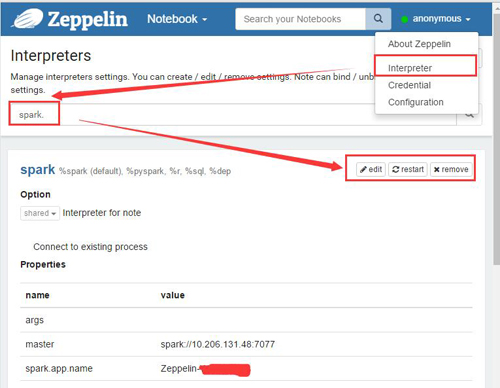
Task: Select Interpreter in user menu
Action: (x=410, y=68)
